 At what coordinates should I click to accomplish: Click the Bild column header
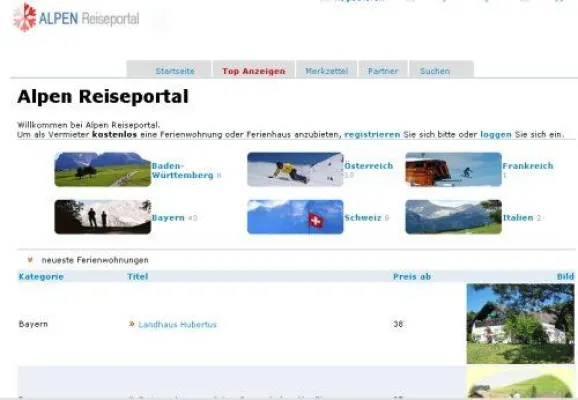[x=565, y=277]
